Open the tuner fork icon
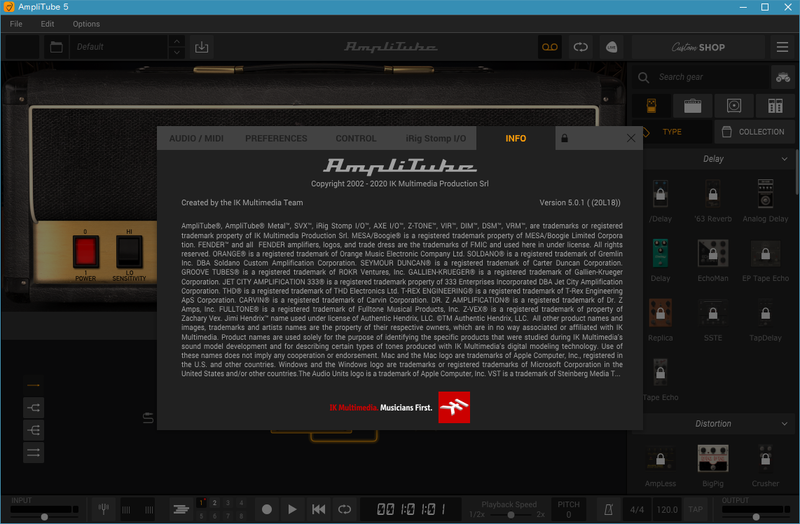This screenshot has height=524, width=800. click(x=104, y=509)
